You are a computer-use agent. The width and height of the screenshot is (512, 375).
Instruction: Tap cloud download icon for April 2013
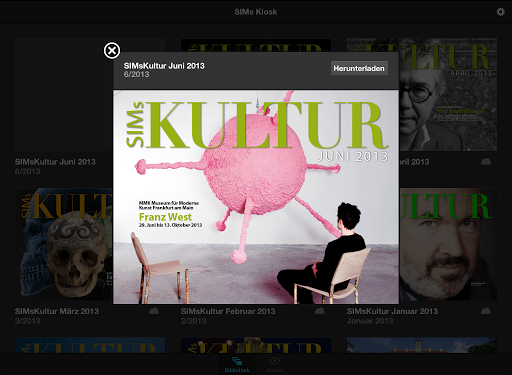point(486,162)
